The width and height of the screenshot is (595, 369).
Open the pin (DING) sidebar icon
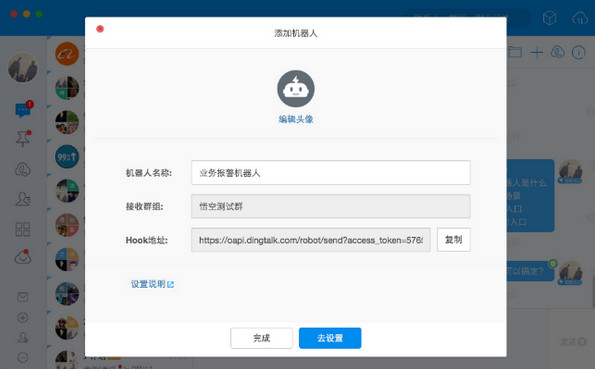23,139
